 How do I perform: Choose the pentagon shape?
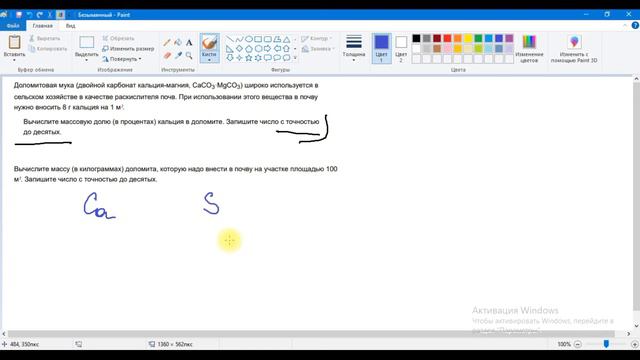click(249, 49)
